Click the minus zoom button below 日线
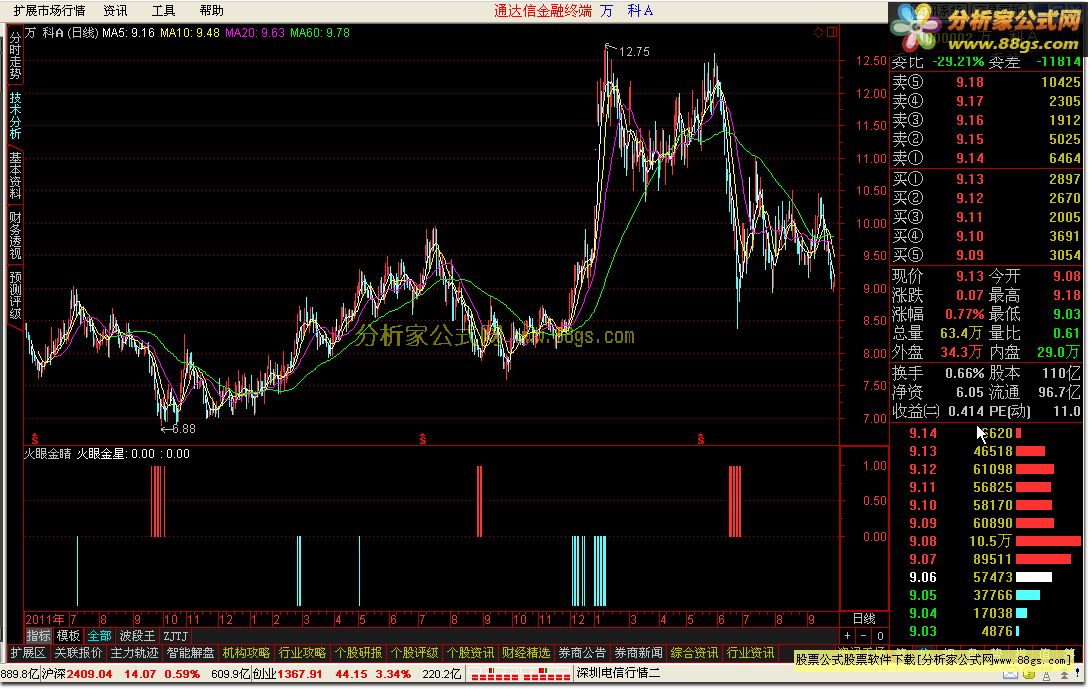This screenshot has width=1090, height=689. [863, 635]
